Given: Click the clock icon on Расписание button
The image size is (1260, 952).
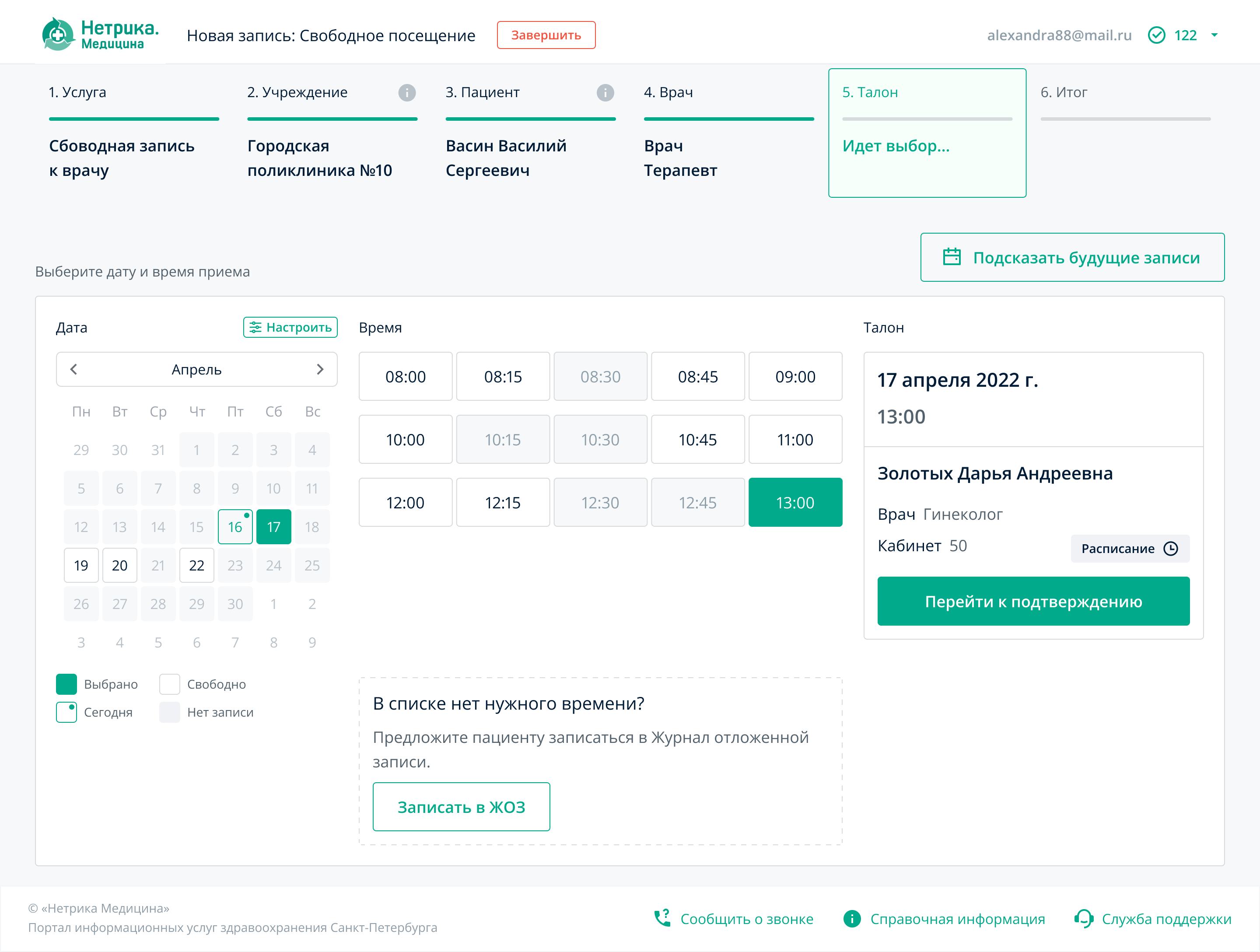Looking at the screenshot, I should click(1171, 549).
